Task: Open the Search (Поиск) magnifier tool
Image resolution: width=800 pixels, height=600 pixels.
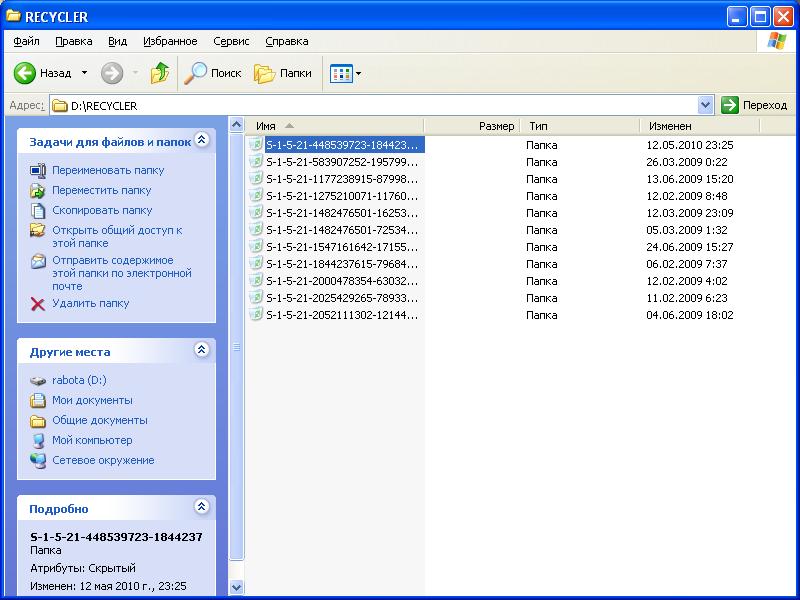Action: [x=196, y=73]
